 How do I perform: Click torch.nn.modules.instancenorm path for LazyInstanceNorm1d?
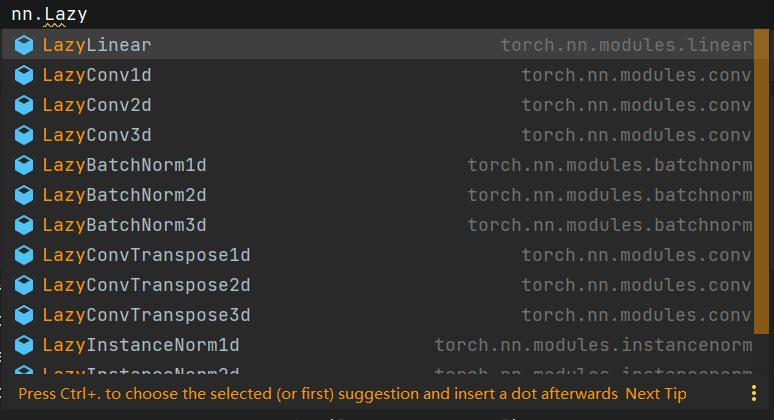click(x=593, y=345)
